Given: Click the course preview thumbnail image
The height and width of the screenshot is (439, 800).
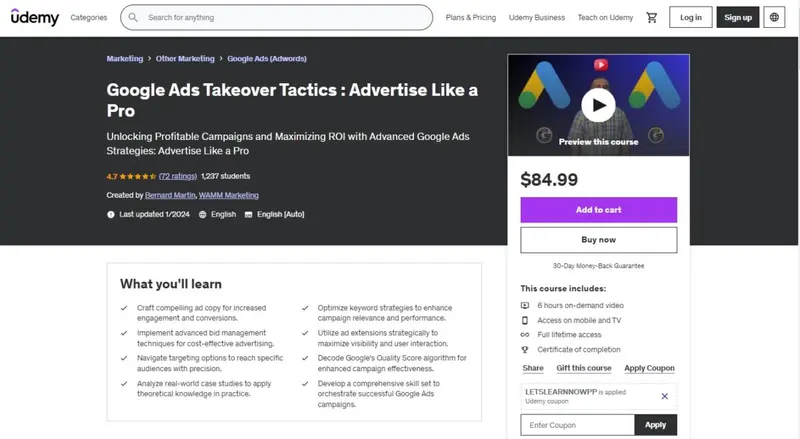Looking at the screenshot, I should 598,105.
